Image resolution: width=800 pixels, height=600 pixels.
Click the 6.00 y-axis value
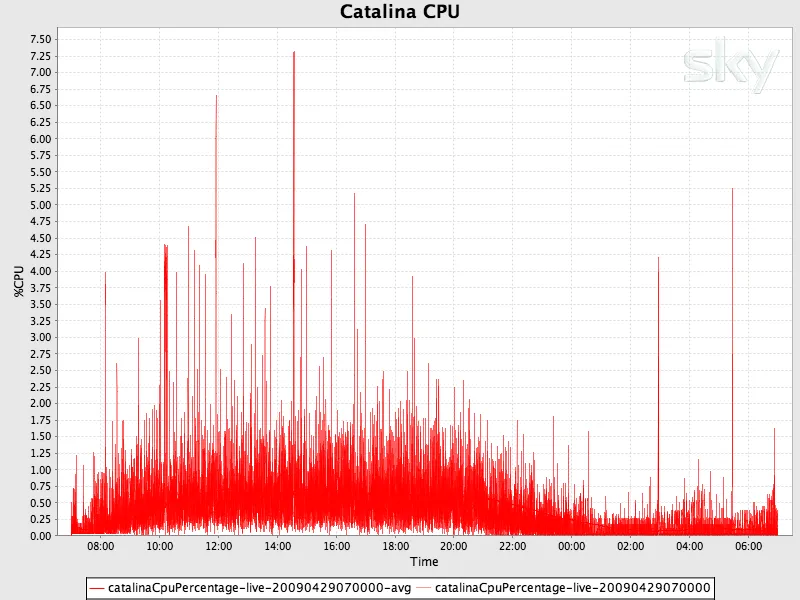coord(41,139)
